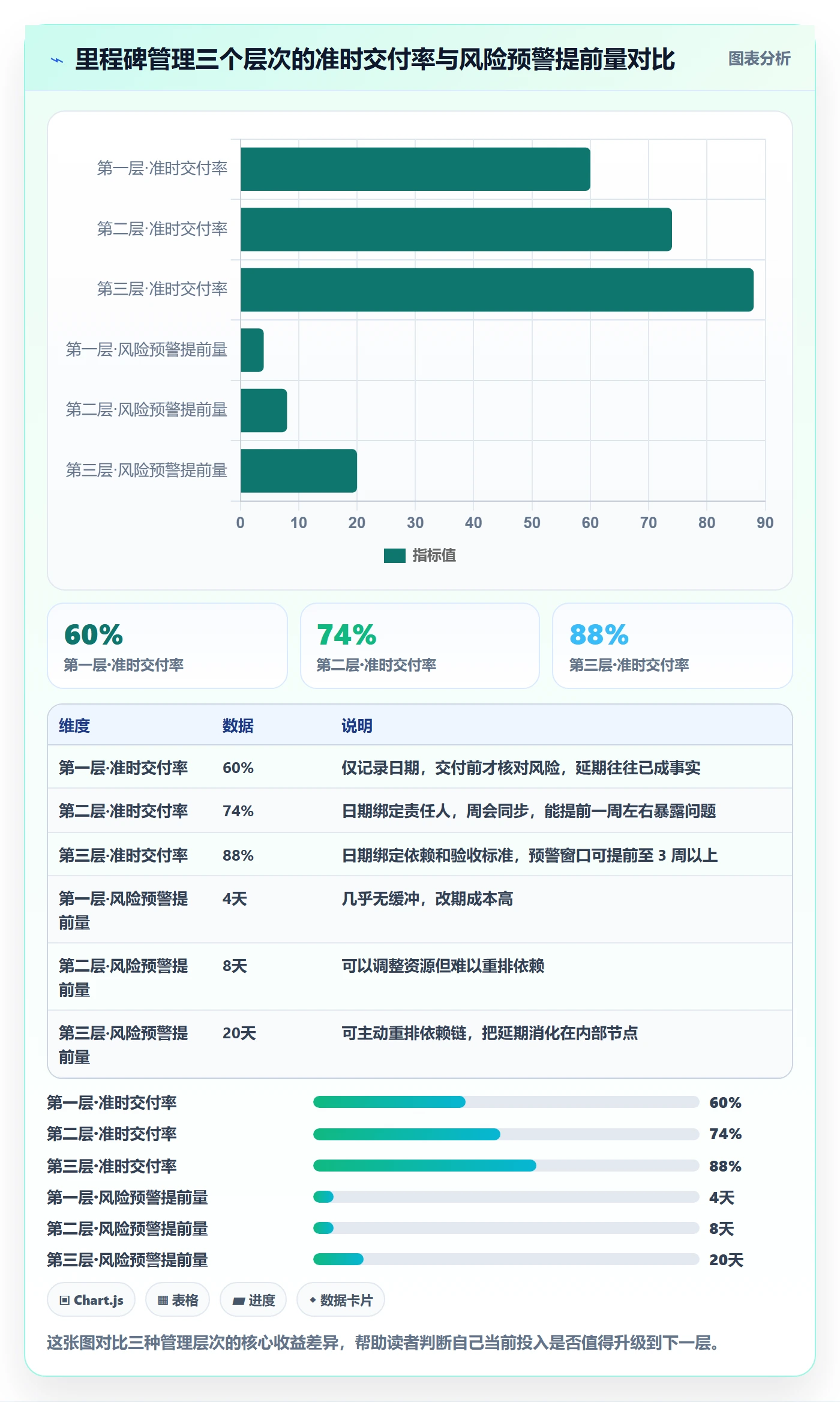Viewport: 840px width, 1402px height.
Task: Toggle the 指标值 legend color box
Action: point(395,556)
